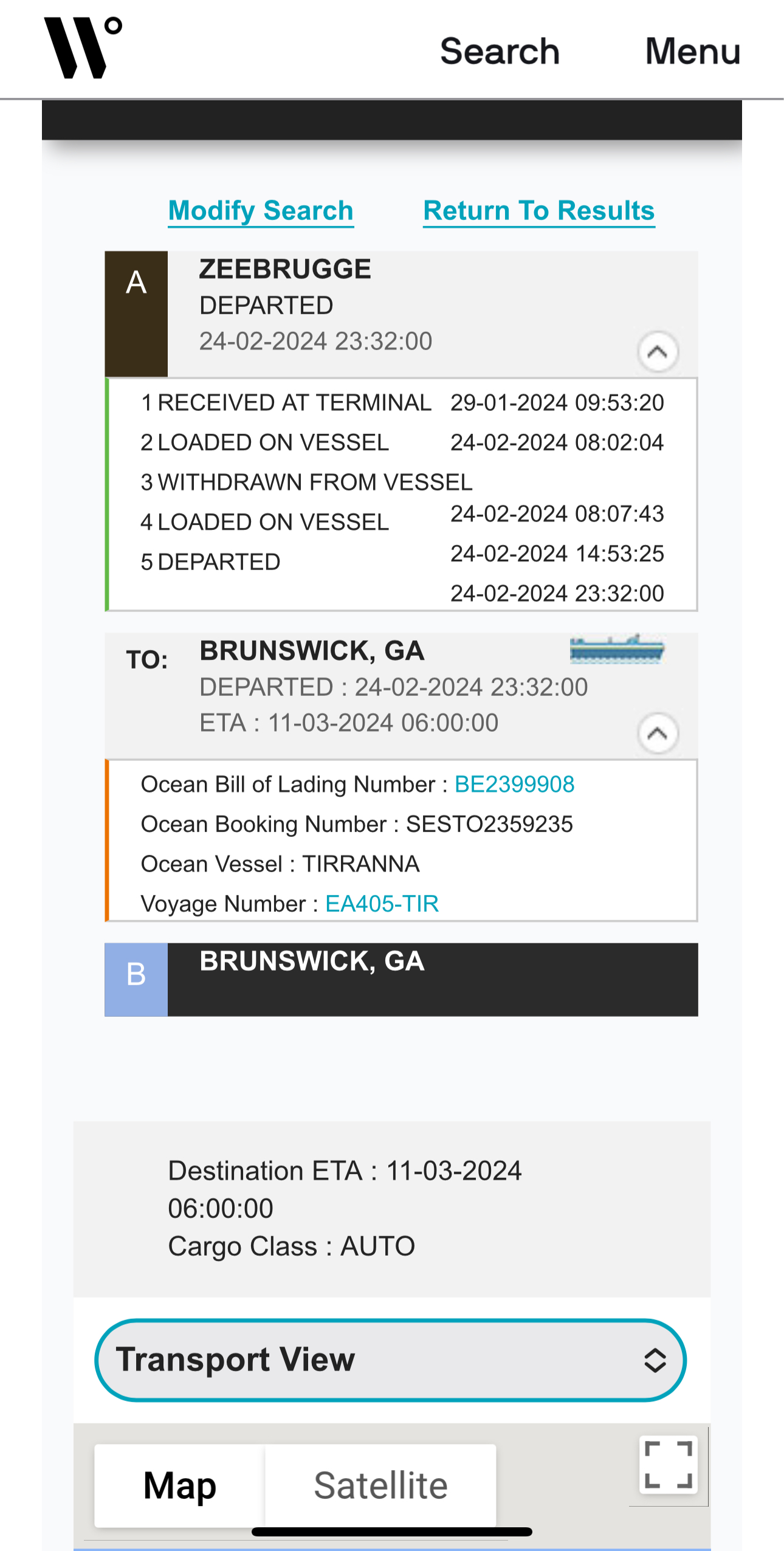Image resolution: width=784 pixels, height=1551 pixels.
Task: Open the Search menu item
Action: tap(500, 51)
